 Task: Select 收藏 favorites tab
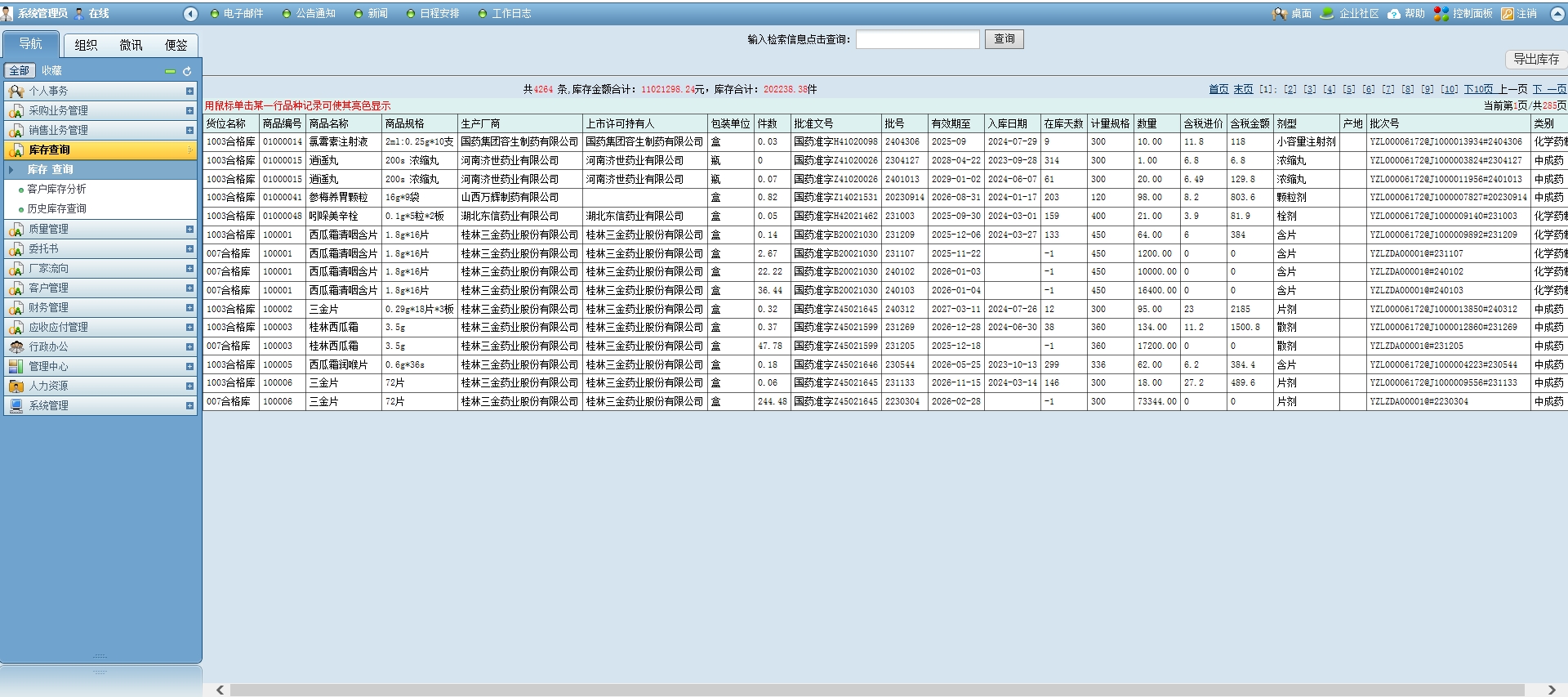[x=51, y=71]
